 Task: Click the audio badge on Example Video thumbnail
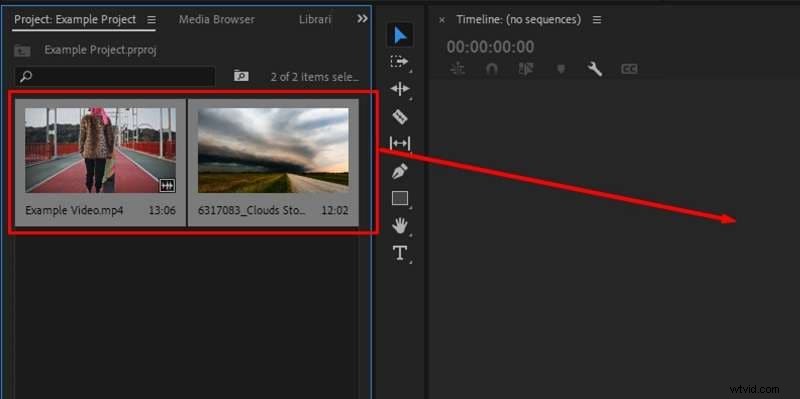167,186
